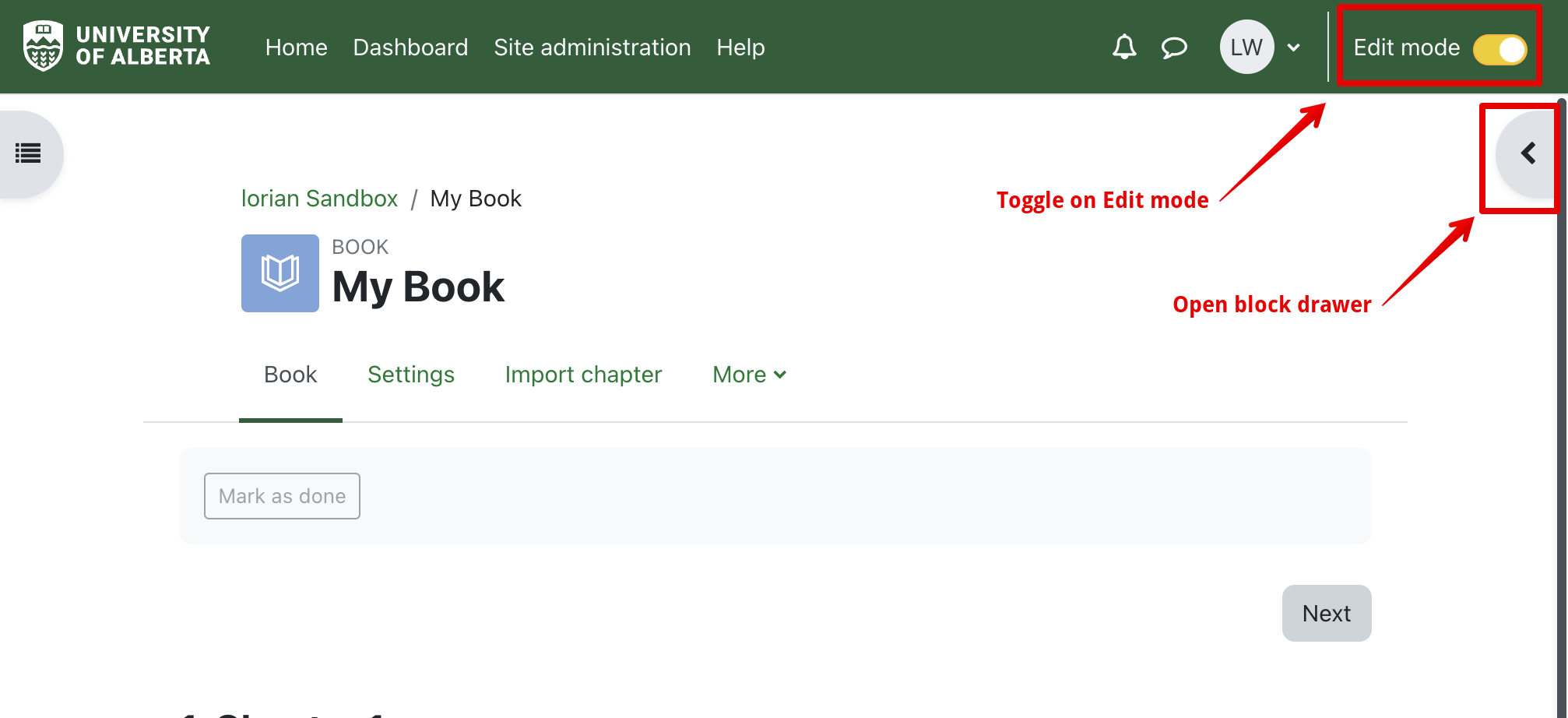The width and height of the screenshot is (1568, 718).
Task: Expand the More dropdown menu
Action: [x=749, y=375]
